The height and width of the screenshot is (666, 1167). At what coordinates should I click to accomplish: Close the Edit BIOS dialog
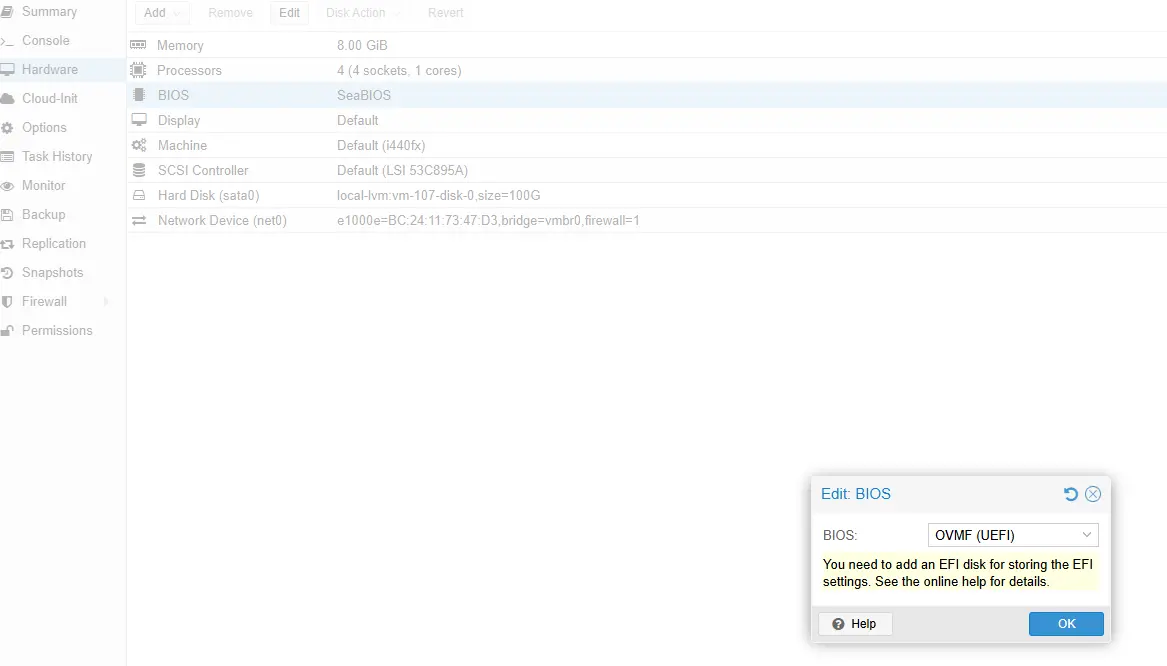click(x=1093, y=494)
